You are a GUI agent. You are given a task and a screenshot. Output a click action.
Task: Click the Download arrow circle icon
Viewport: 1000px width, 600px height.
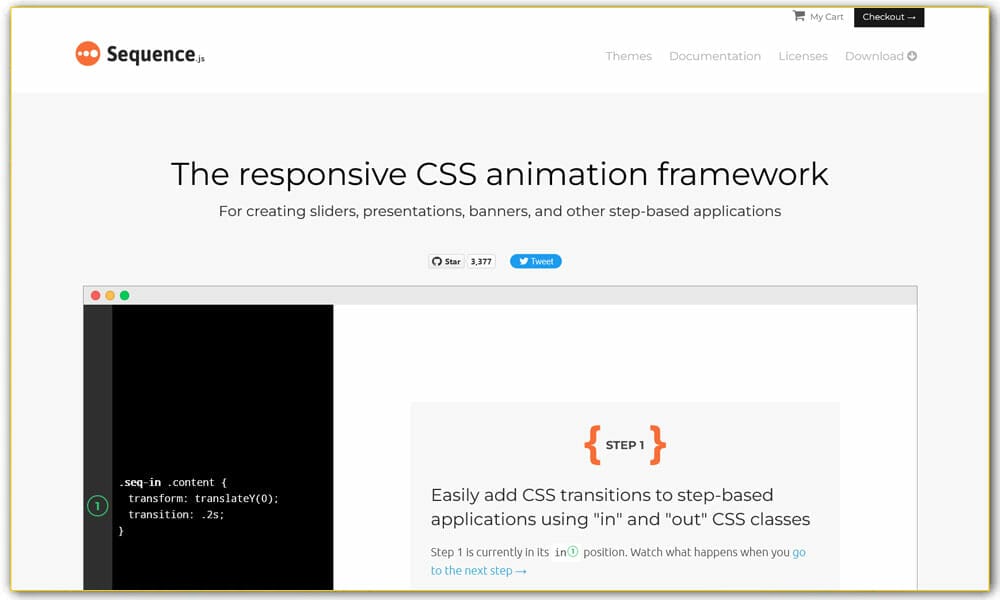pyautogui.click(x=912, y=56)
